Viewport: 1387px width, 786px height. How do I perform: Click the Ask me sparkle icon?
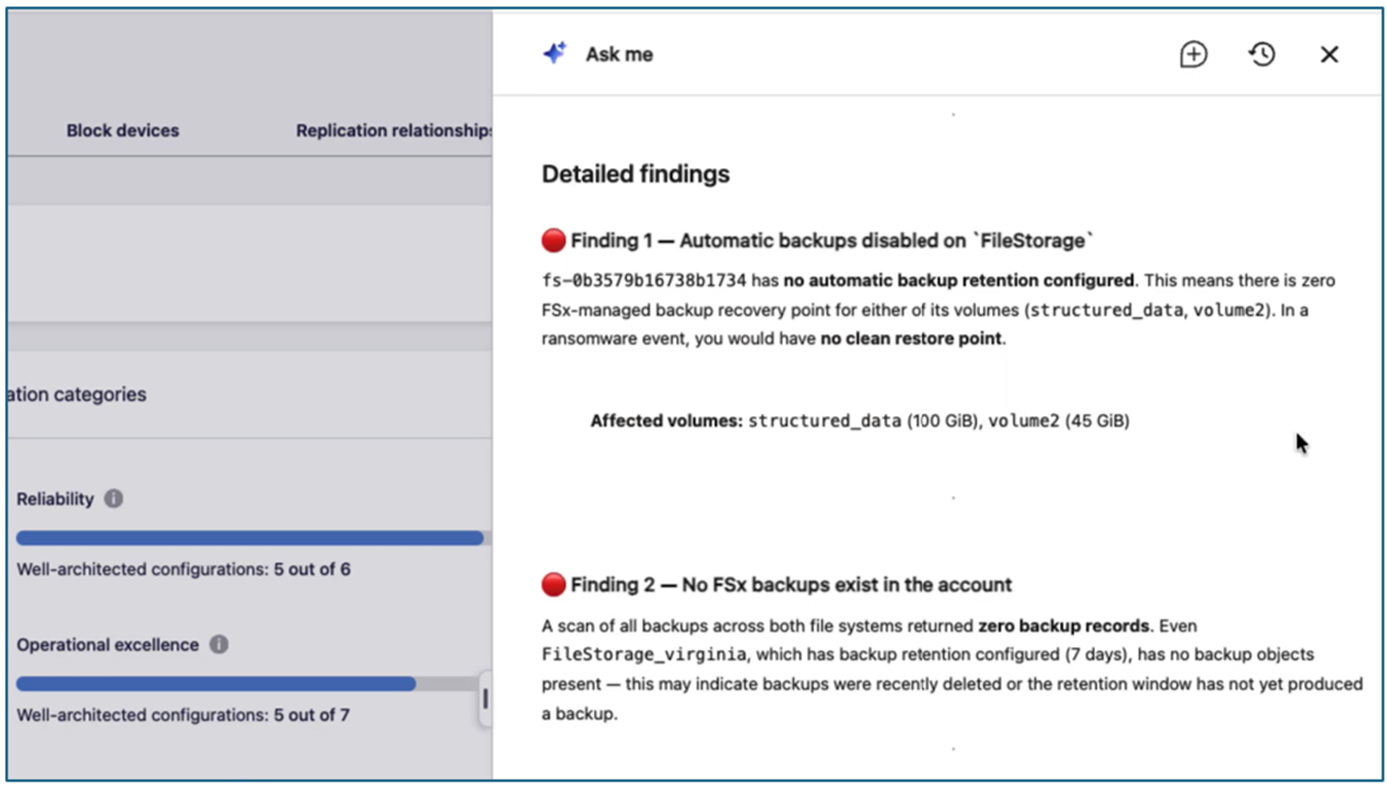pyautogui.click(x=555, y=53)
